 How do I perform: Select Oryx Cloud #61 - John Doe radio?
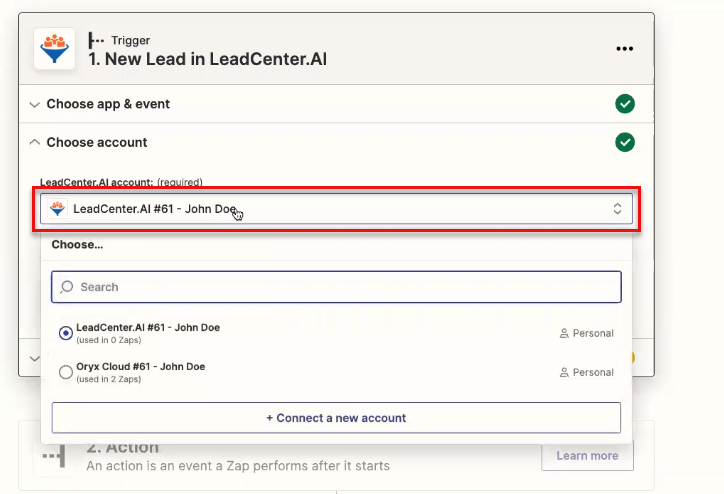[x=66, y=372]
